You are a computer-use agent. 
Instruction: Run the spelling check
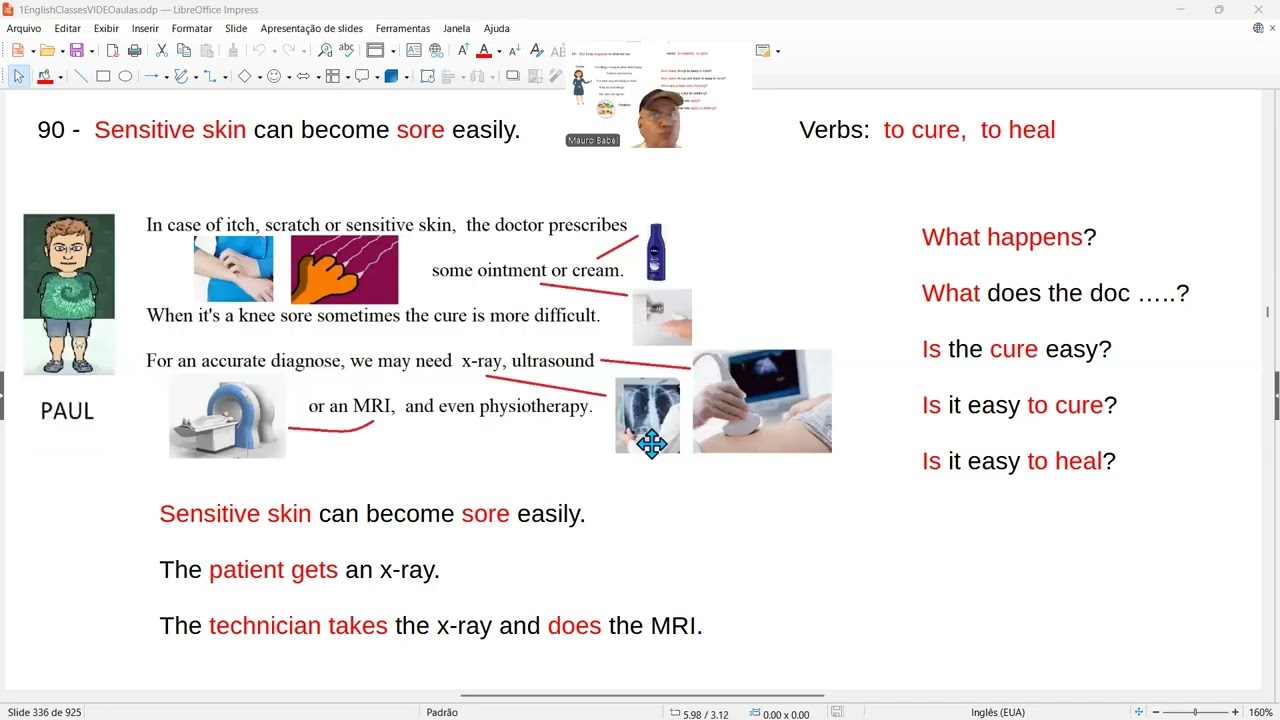pos(347,51)
